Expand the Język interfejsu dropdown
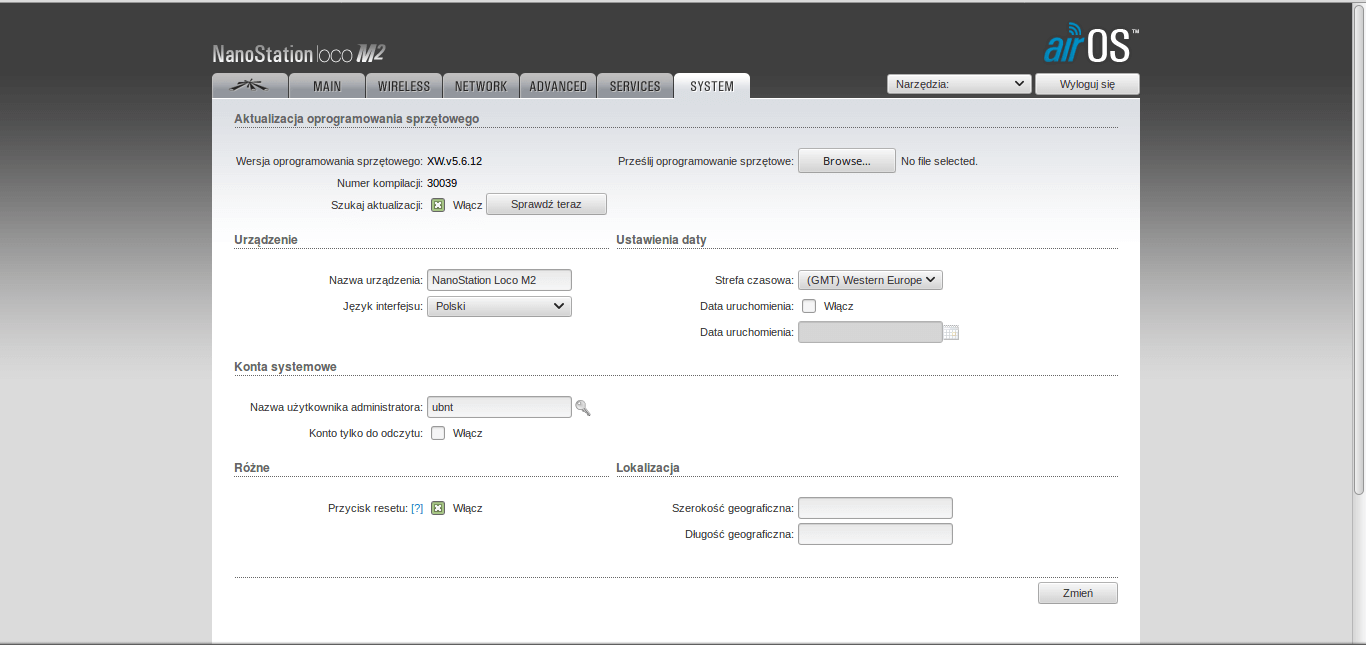The width and height of the screenshot is (1366, 645). pyautogui.click(x=499, y=306)
